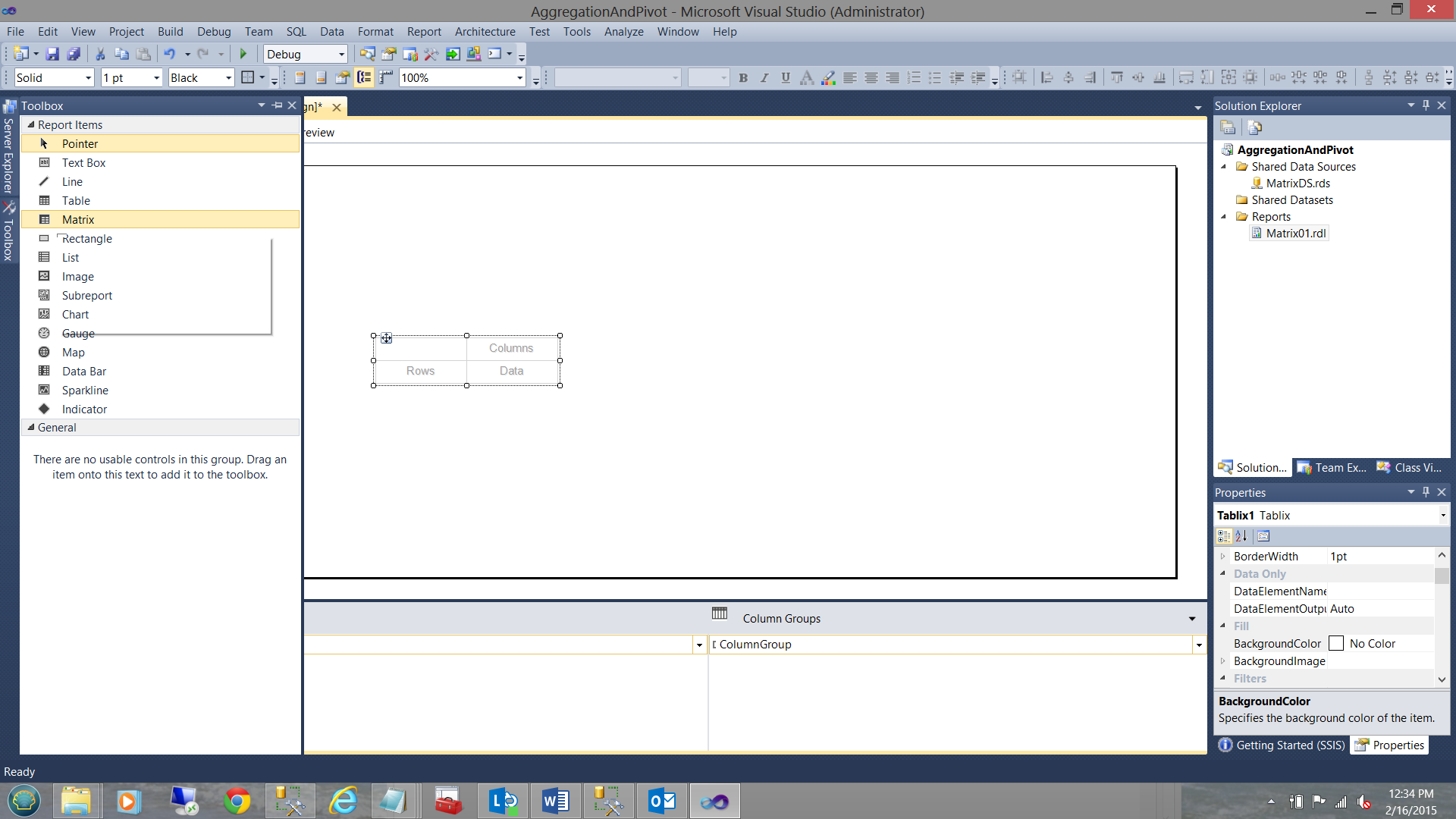Click the Getting Started (SSIS) tab
The width and height of the screenshot is (1456, 819).
[x=1282, y=745]
